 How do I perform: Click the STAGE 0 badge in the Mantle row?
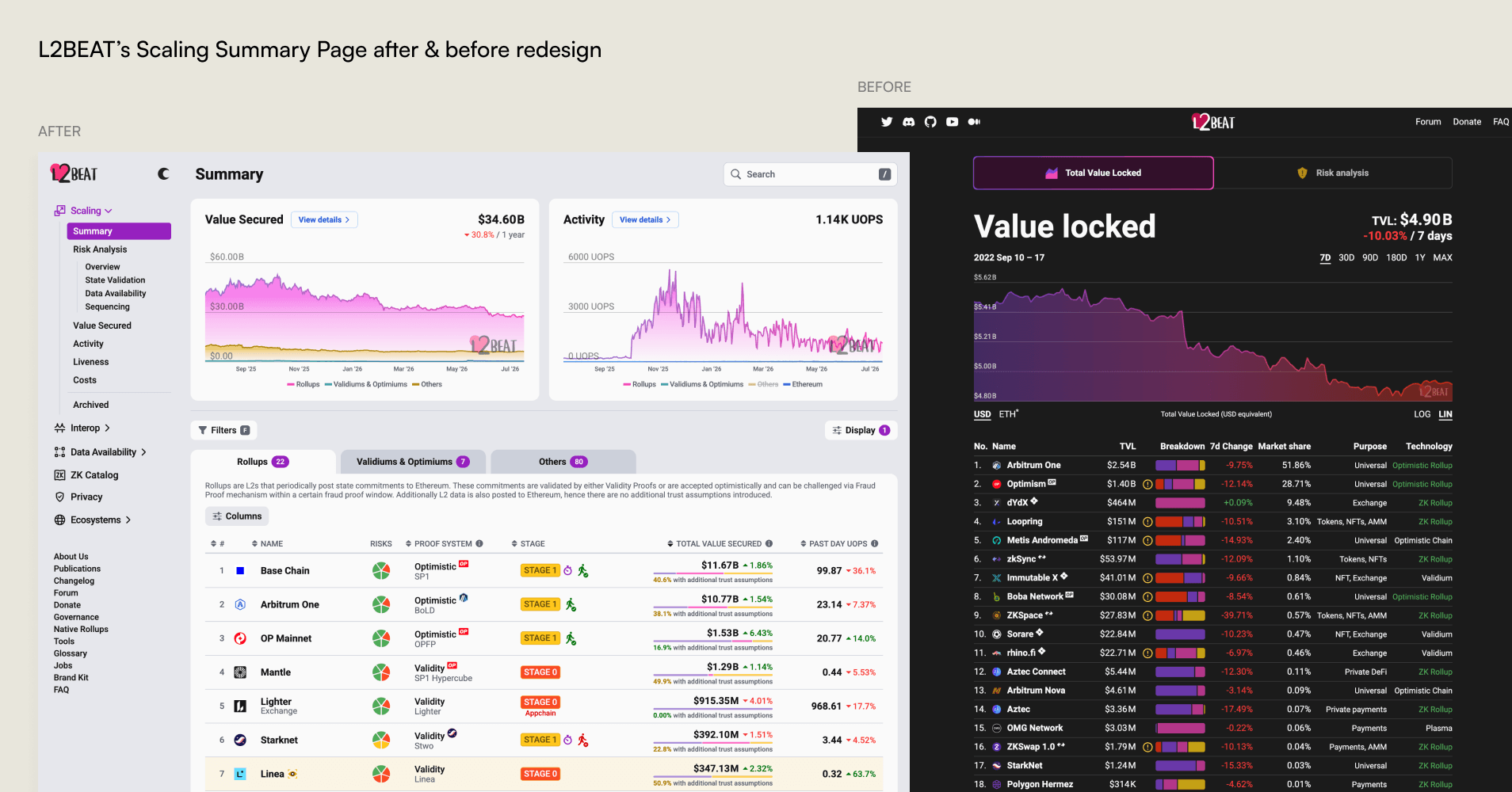[x=540, y=672]
